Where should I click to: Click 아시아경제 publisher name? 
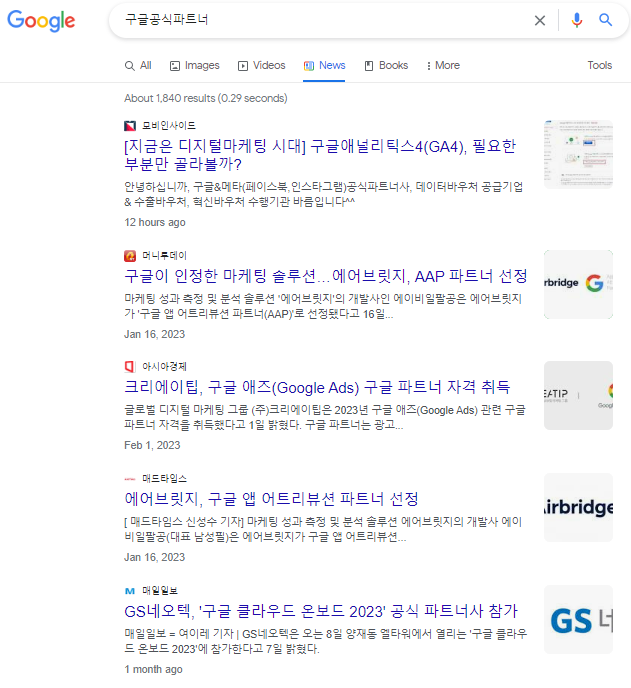165,366
